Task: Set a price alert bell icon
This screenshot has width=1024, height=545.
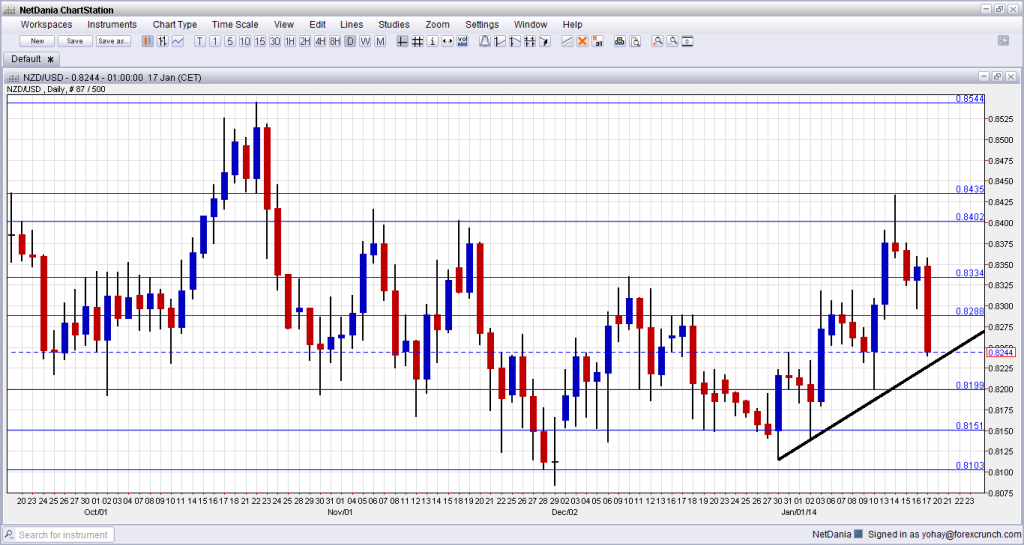Action: tap(485, 41)
